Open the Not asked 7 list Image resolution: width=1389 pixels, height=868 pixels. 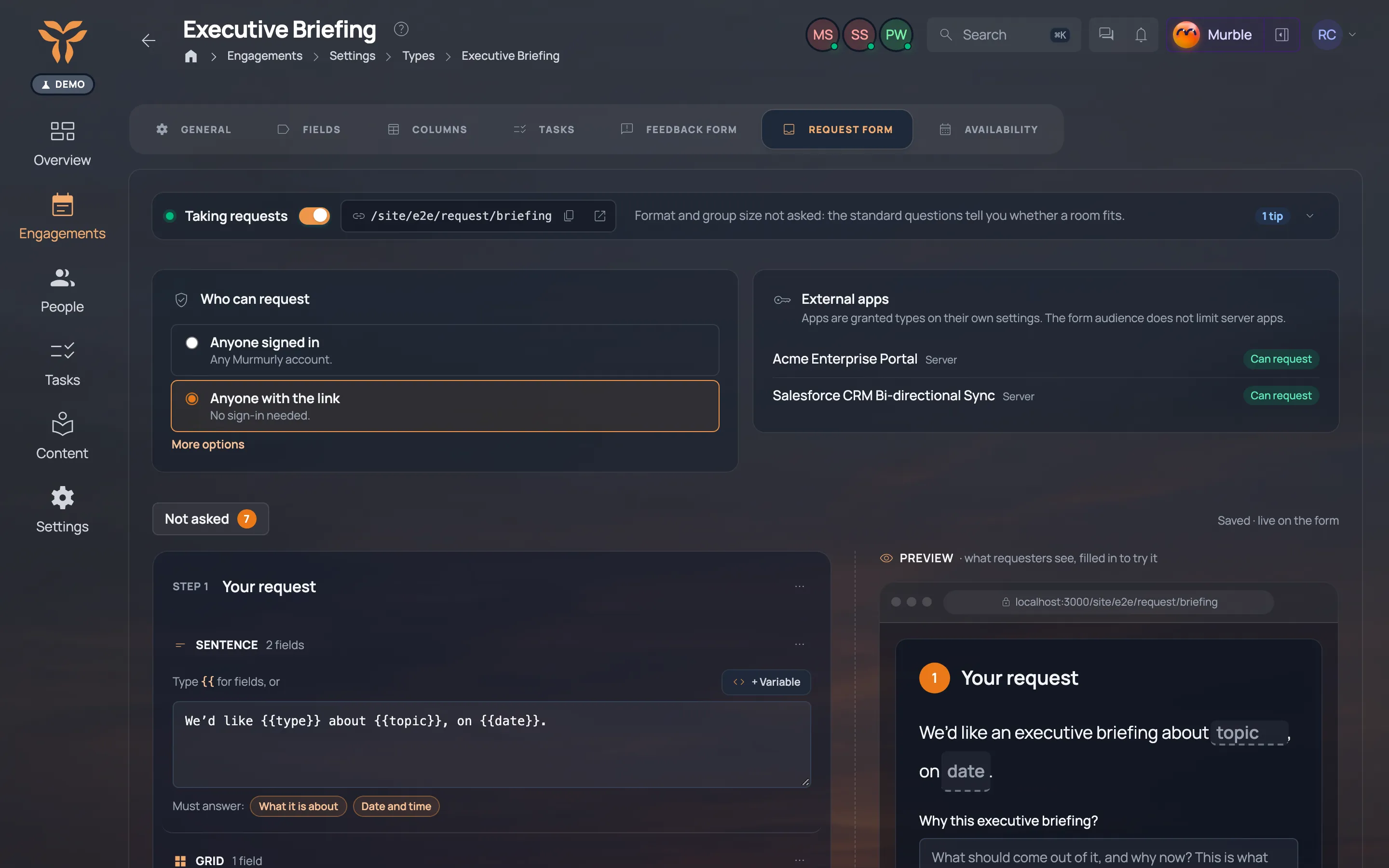pos(211,519)
